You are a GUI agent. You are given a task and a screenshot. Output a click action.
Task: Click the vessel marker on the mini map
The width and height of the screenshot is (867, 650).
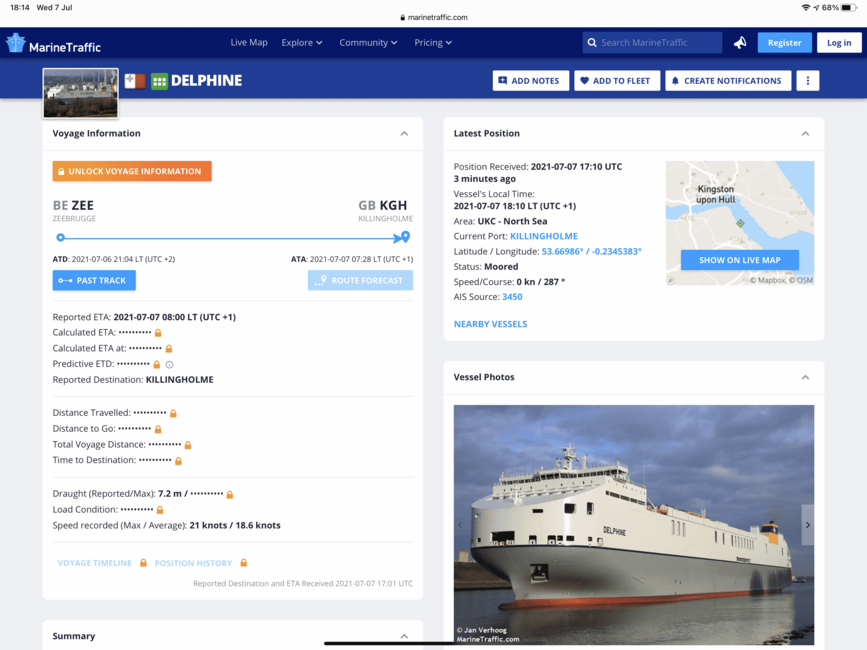(x=740, y=223)
